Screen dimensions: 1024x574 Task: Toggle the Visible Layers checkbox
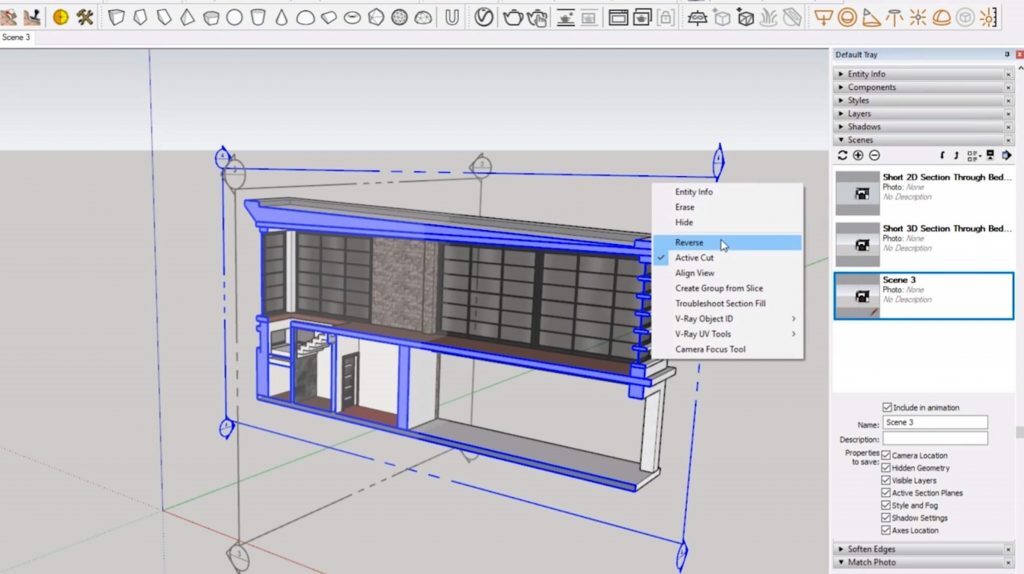click(886, 480)
